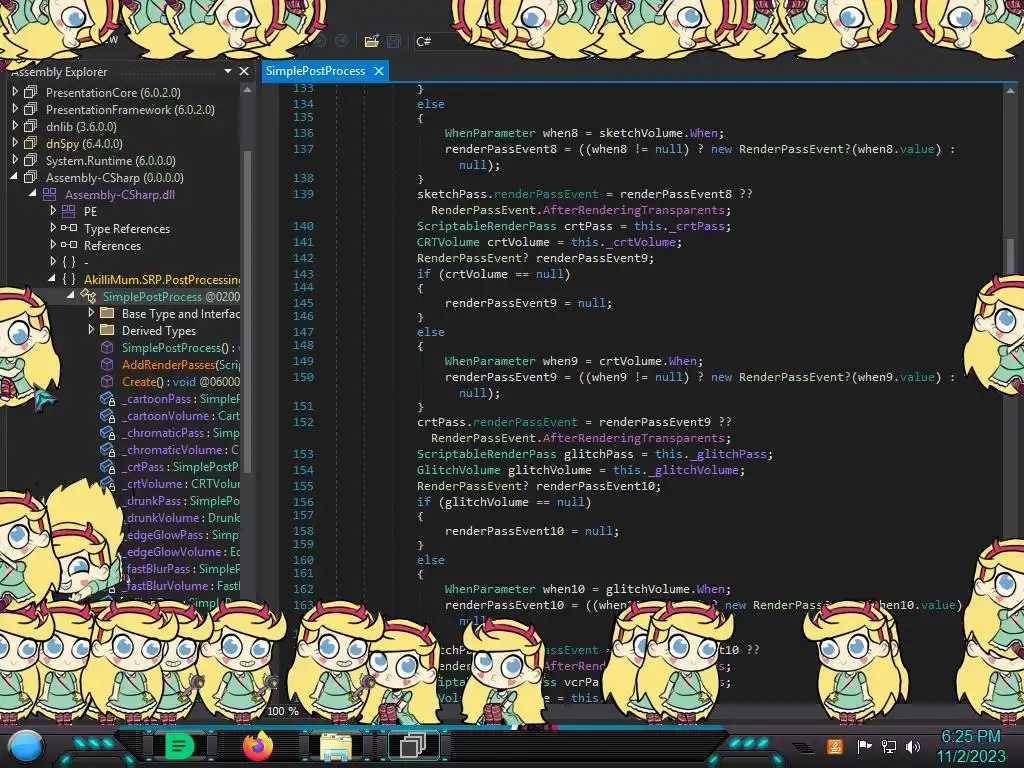Viewport: 1024px width, 768px height.
Task: Click the Type References node icon
Action: 69,228
